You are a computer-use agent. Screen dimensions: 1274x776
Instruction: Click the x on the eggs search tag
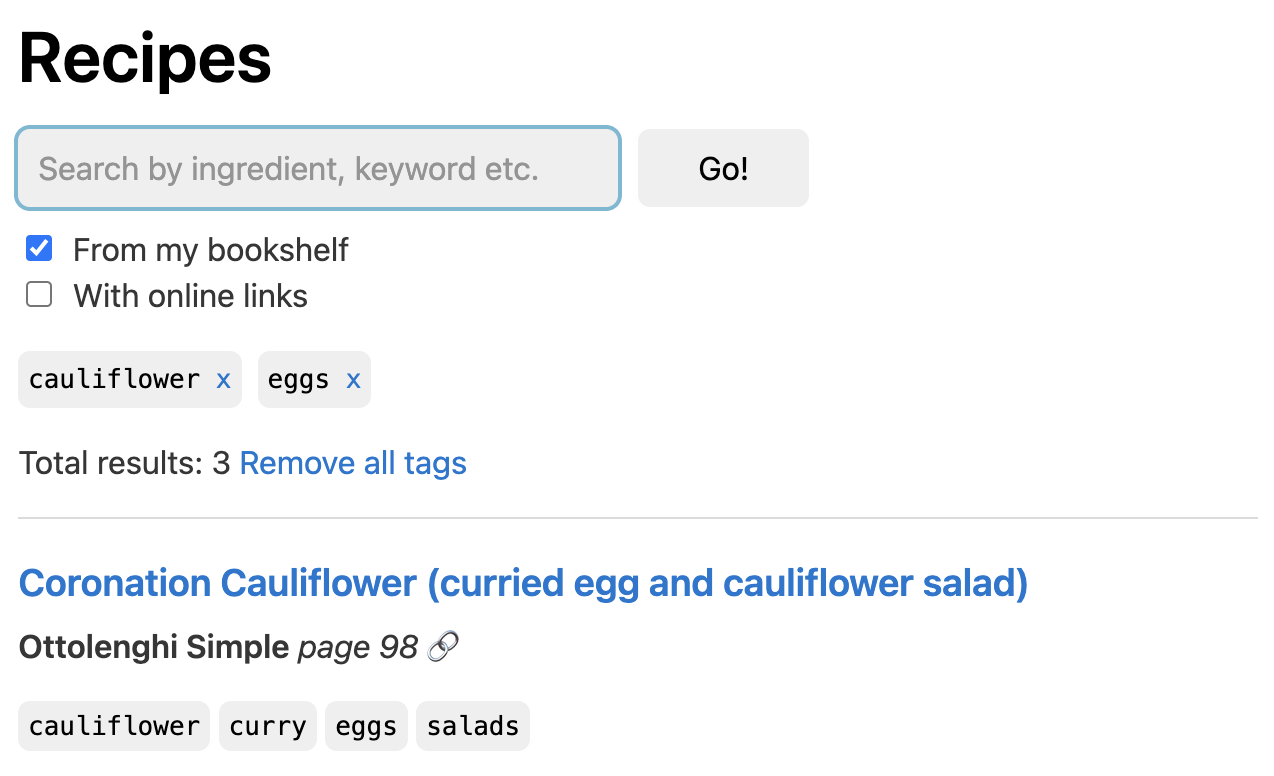click(352, 379)
